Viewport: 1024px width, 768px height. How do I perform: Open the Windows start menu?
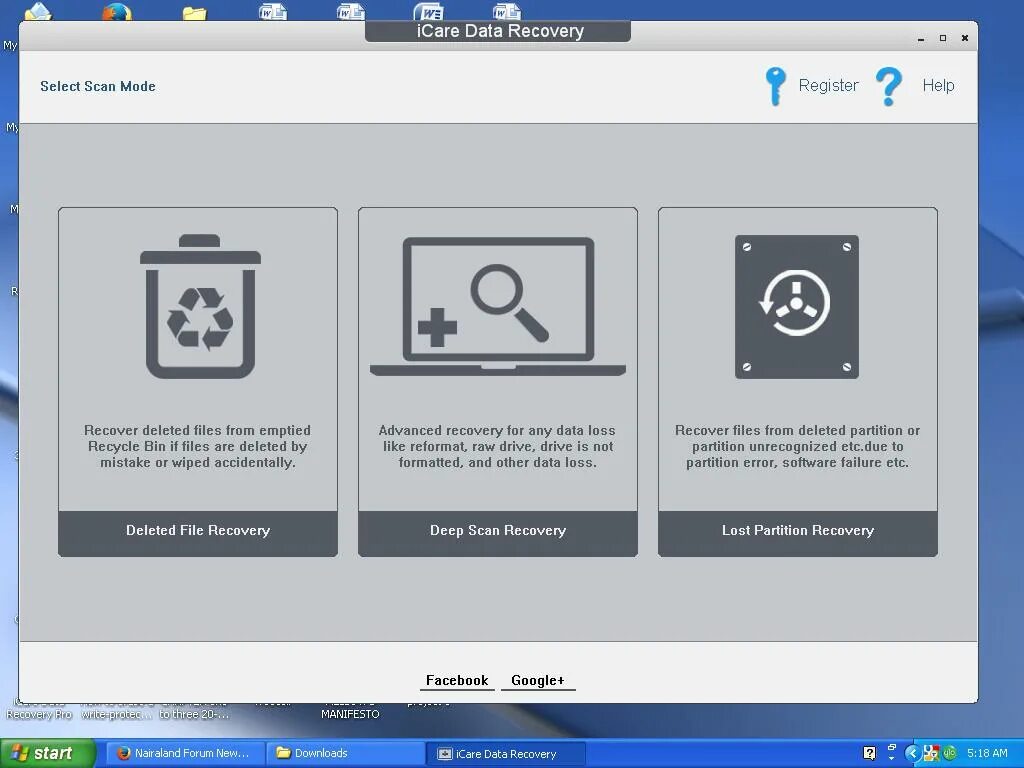[48, 753]
